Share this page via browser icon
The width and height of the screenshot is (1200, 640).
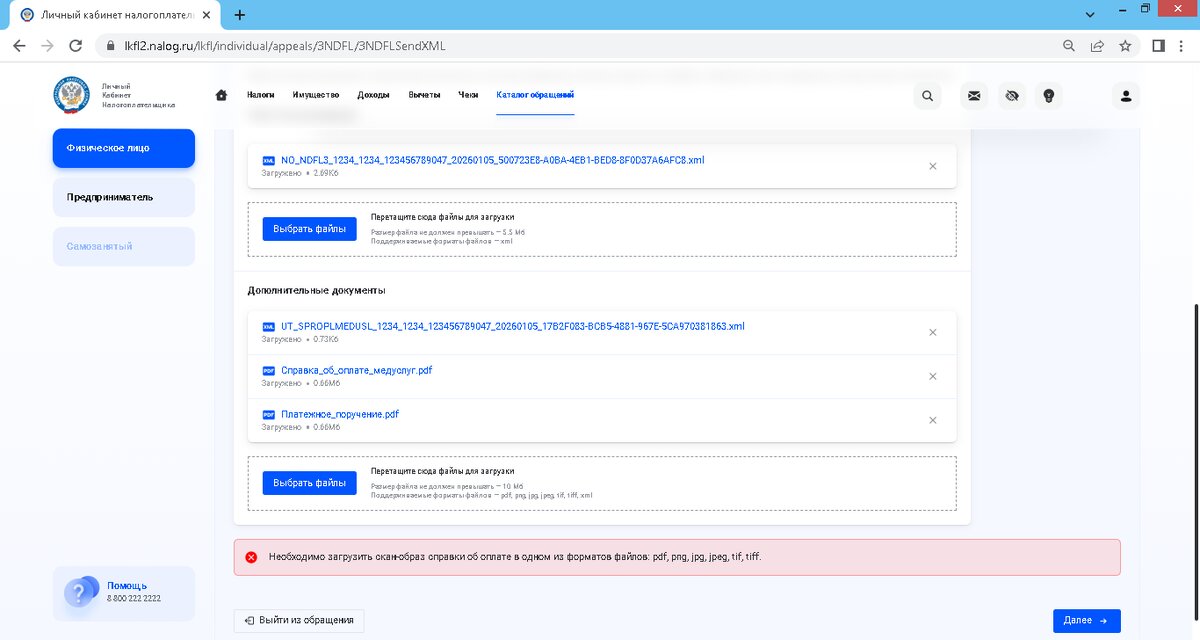(x=1097, y=45)
